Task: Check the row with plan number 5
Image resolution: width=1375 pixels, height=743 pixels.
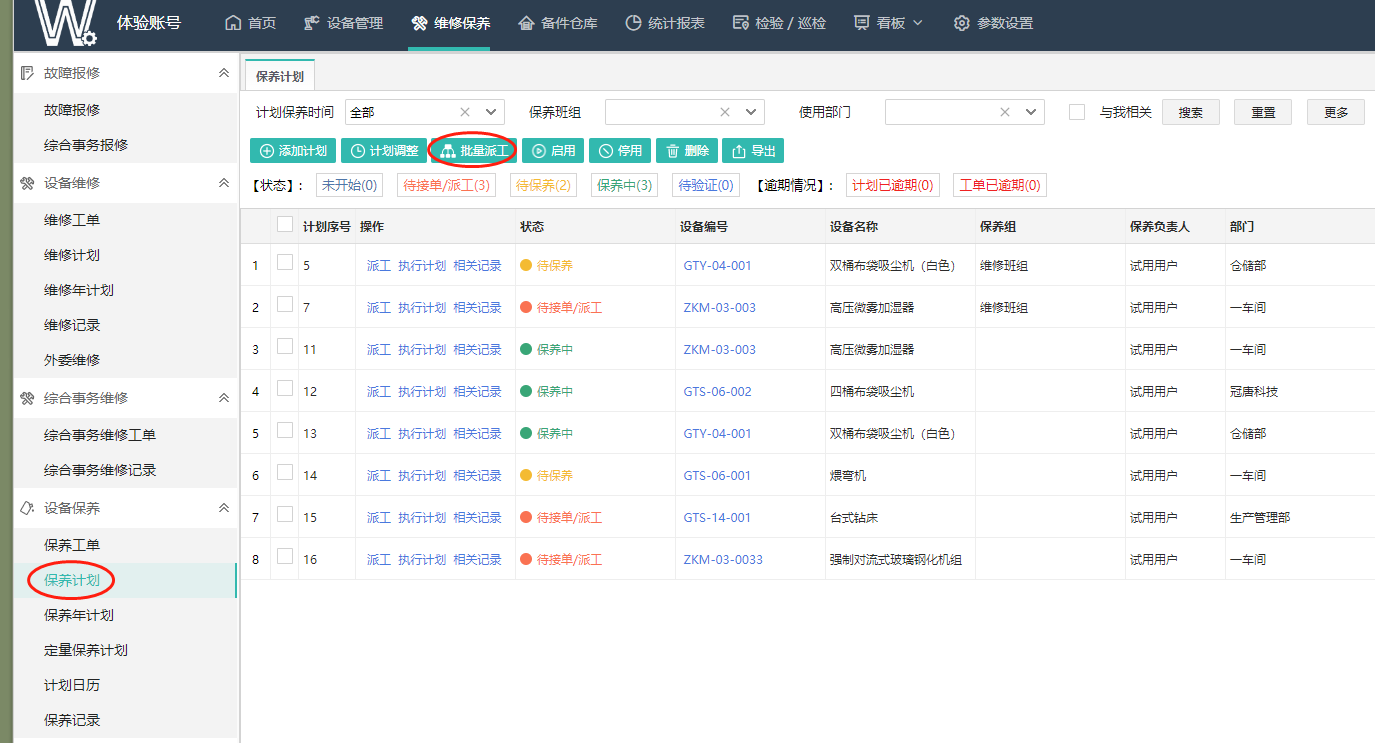Action: (x=285, y=262)
